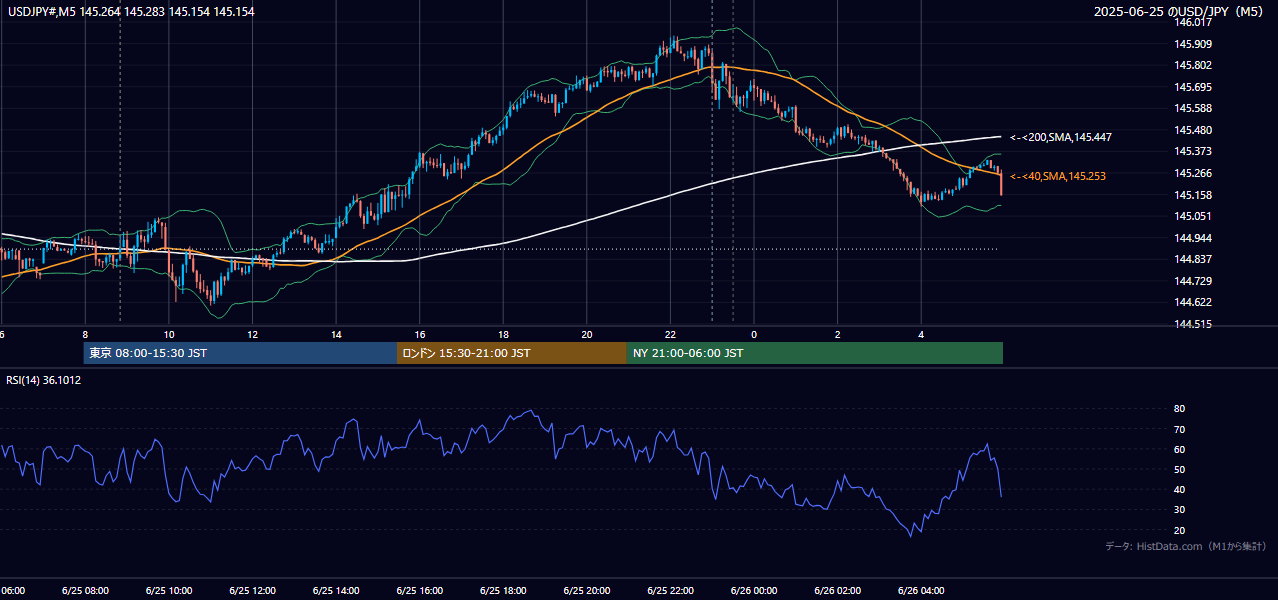1278x600 pixels.
Task: Click price axis label 144.944
Action: point(1191,238)
